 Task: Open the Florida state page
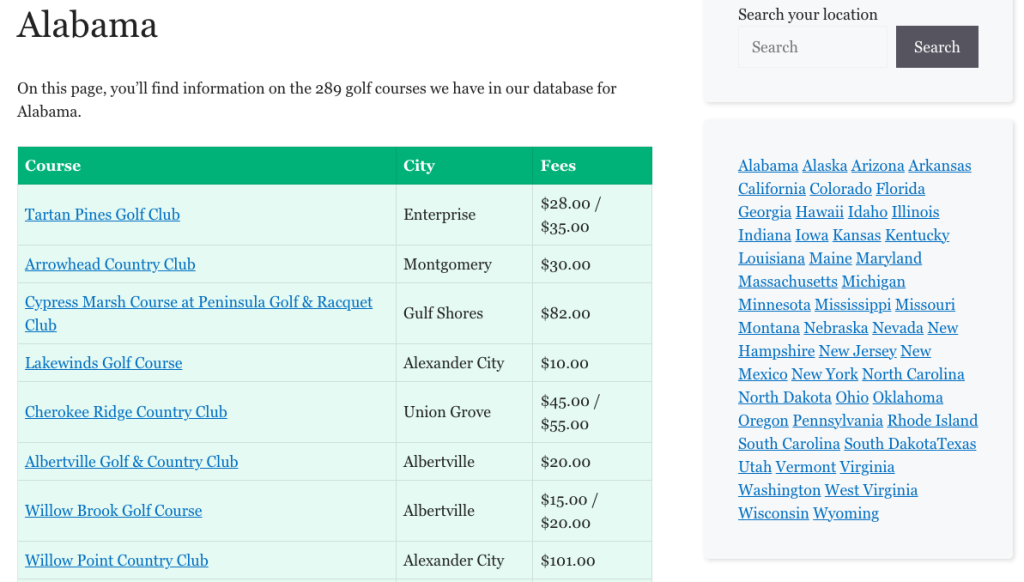[x=900, y=189]
